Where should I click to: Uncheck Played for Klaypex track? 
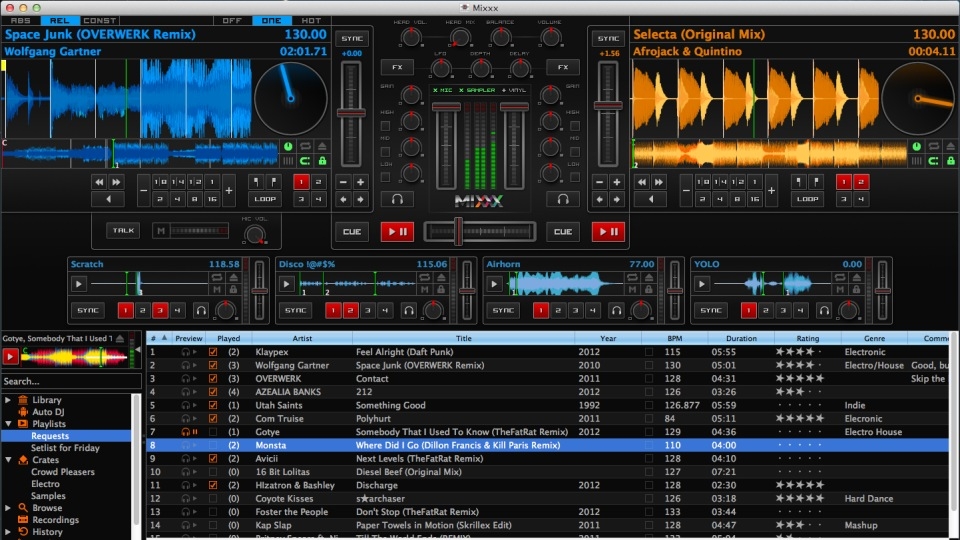tap(212, 352)
